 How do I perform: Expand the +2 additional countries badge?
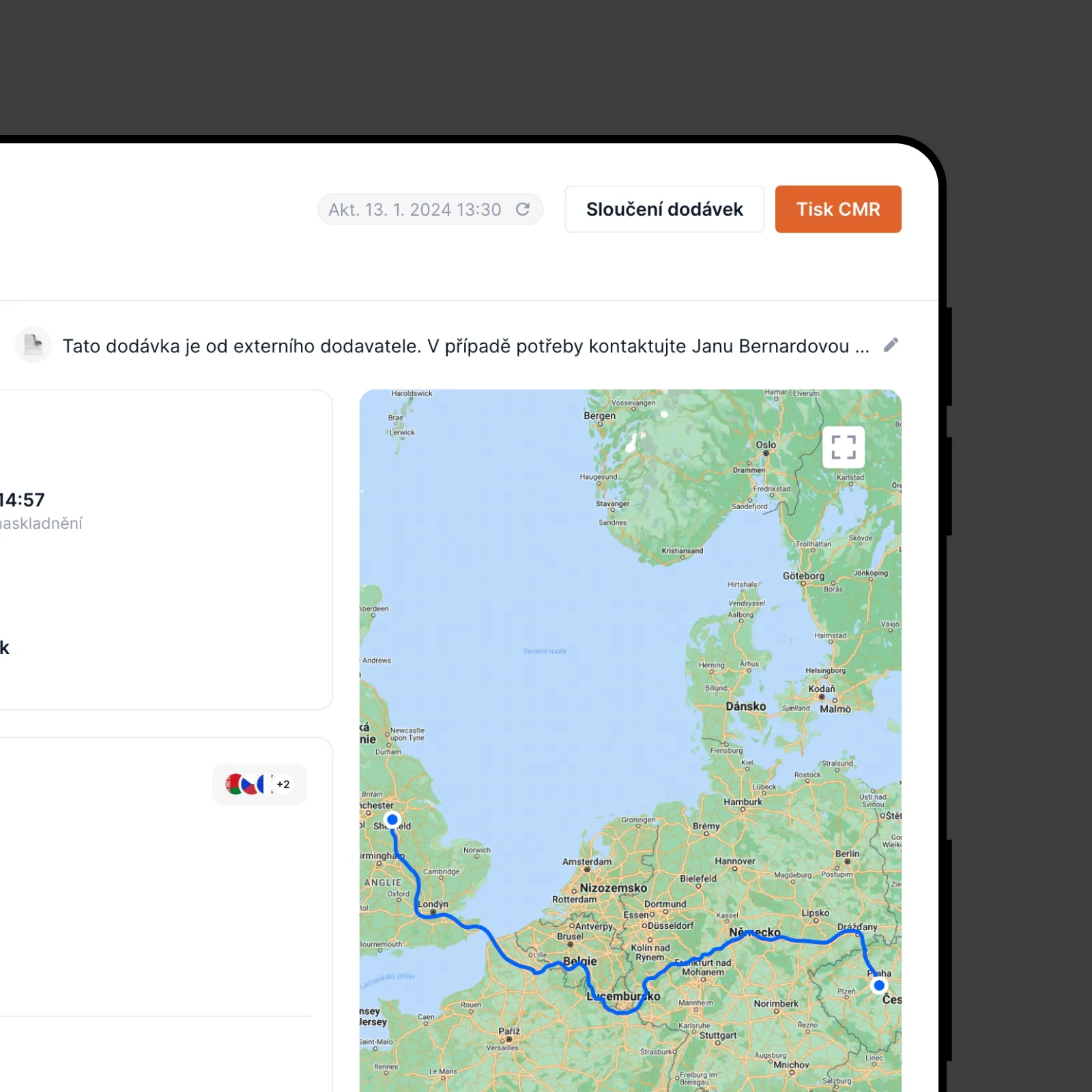(x=283, y=784)
